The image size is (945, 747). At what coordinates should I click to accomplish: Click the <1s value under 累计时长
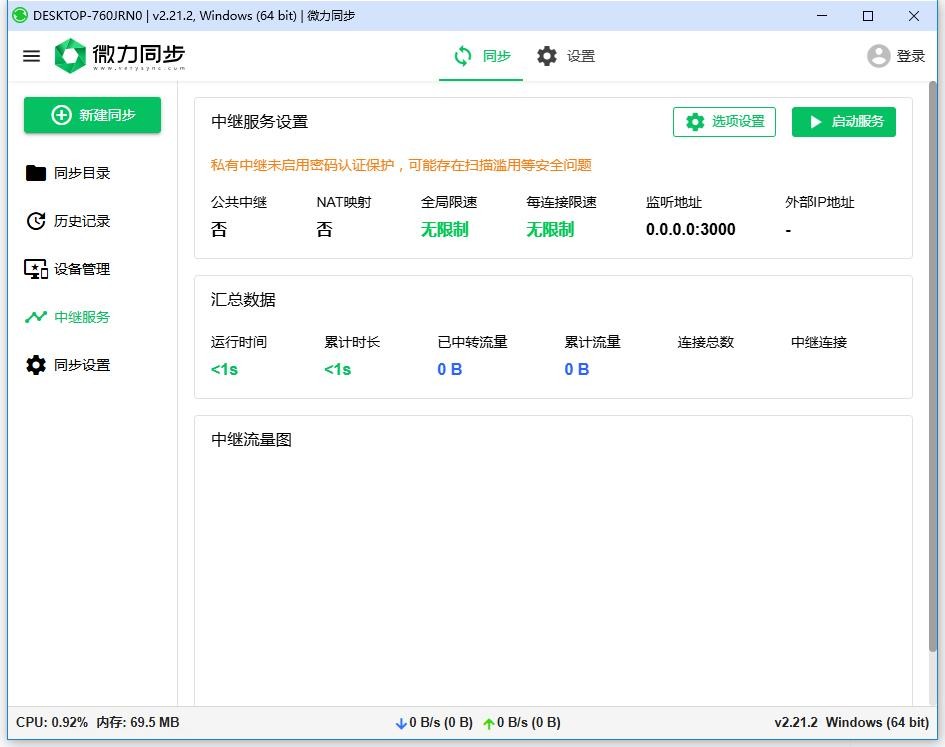coord(338,369)
